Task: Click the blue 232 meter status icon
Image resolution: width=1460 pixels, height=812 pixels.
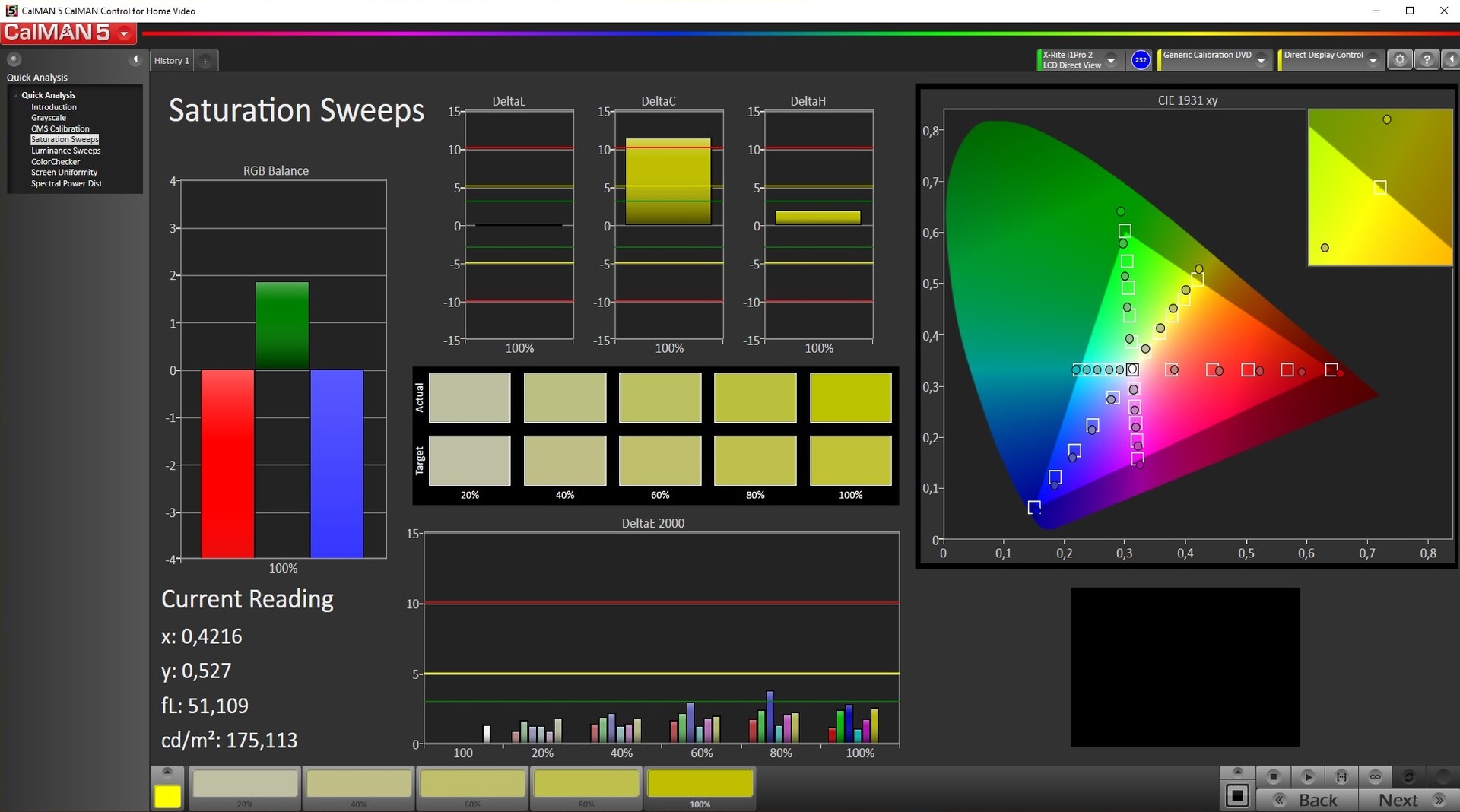Action: pos(1141,60)
